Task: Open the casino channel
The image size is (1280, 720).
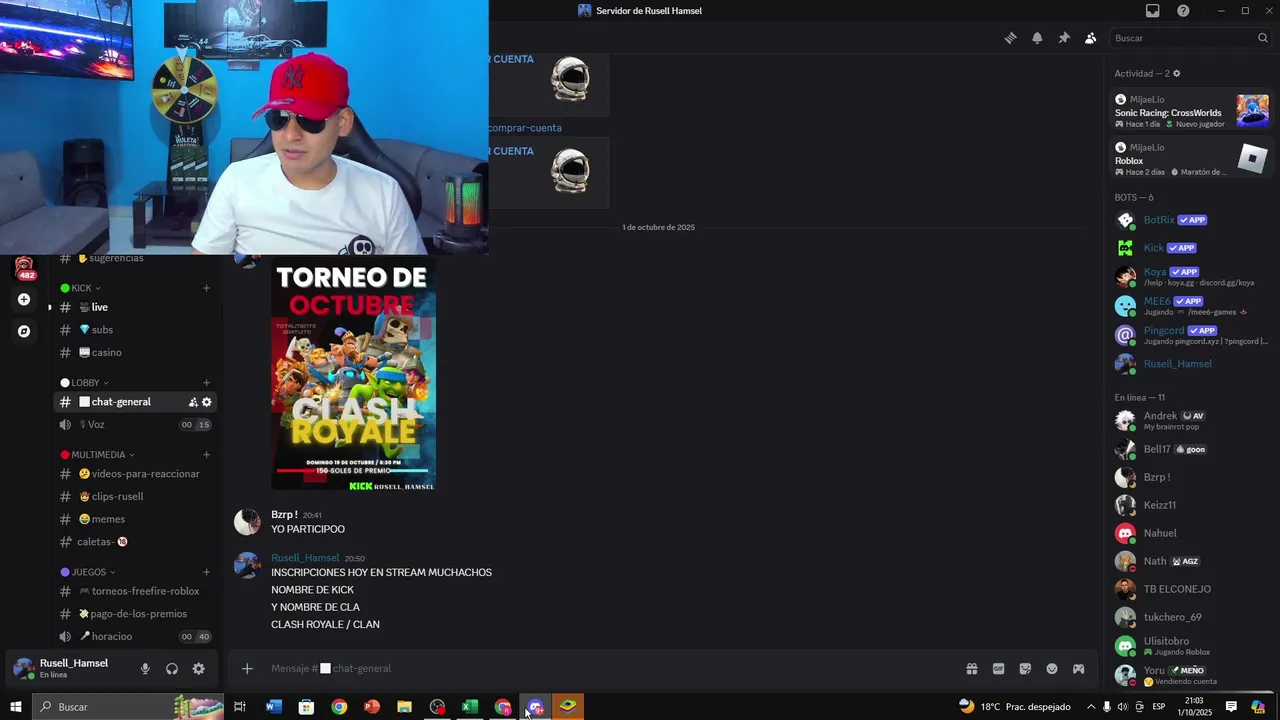Action: pos(135,352)
